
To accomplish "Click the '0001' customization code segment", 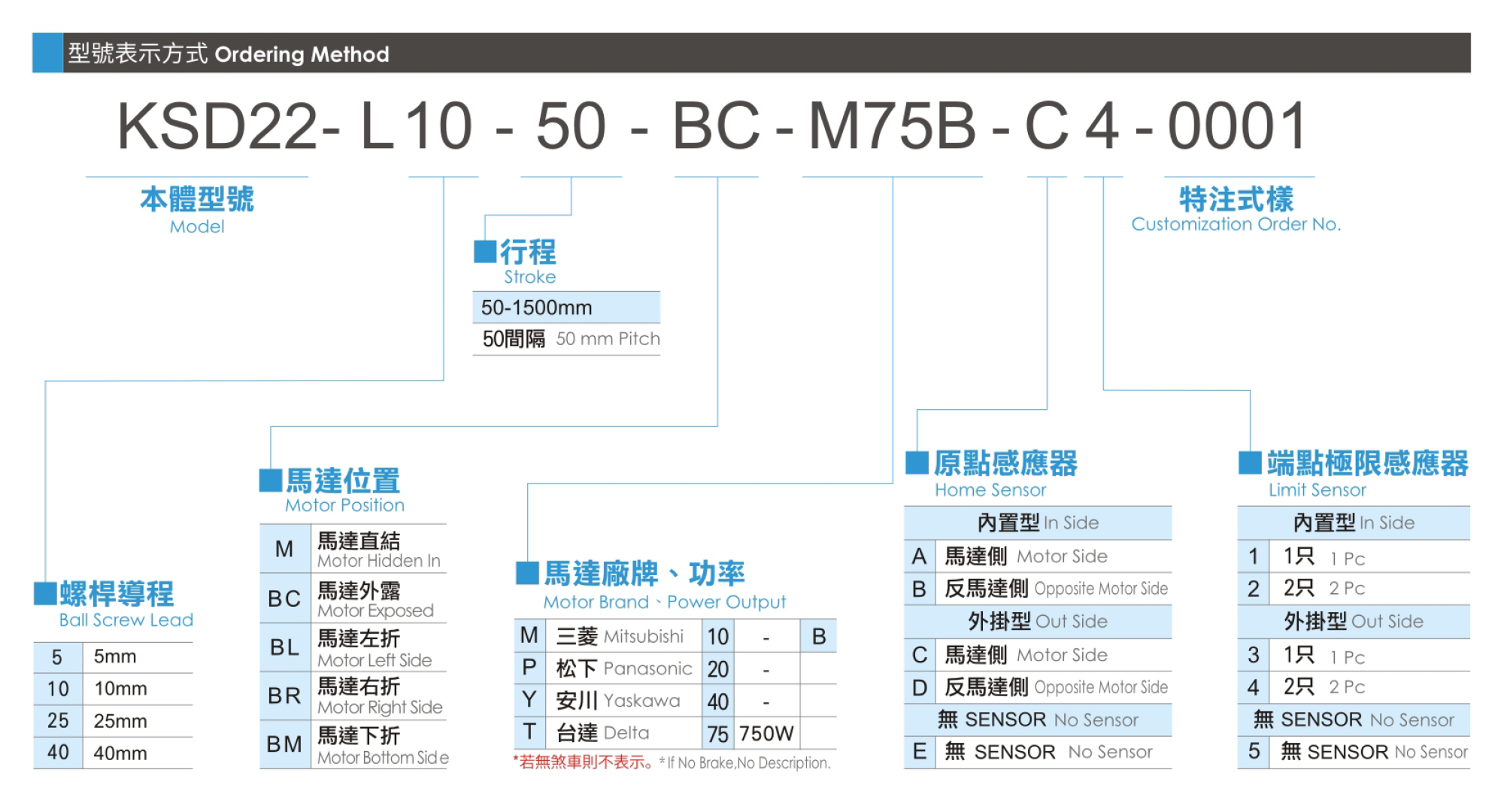I will tap(1237, 126).
